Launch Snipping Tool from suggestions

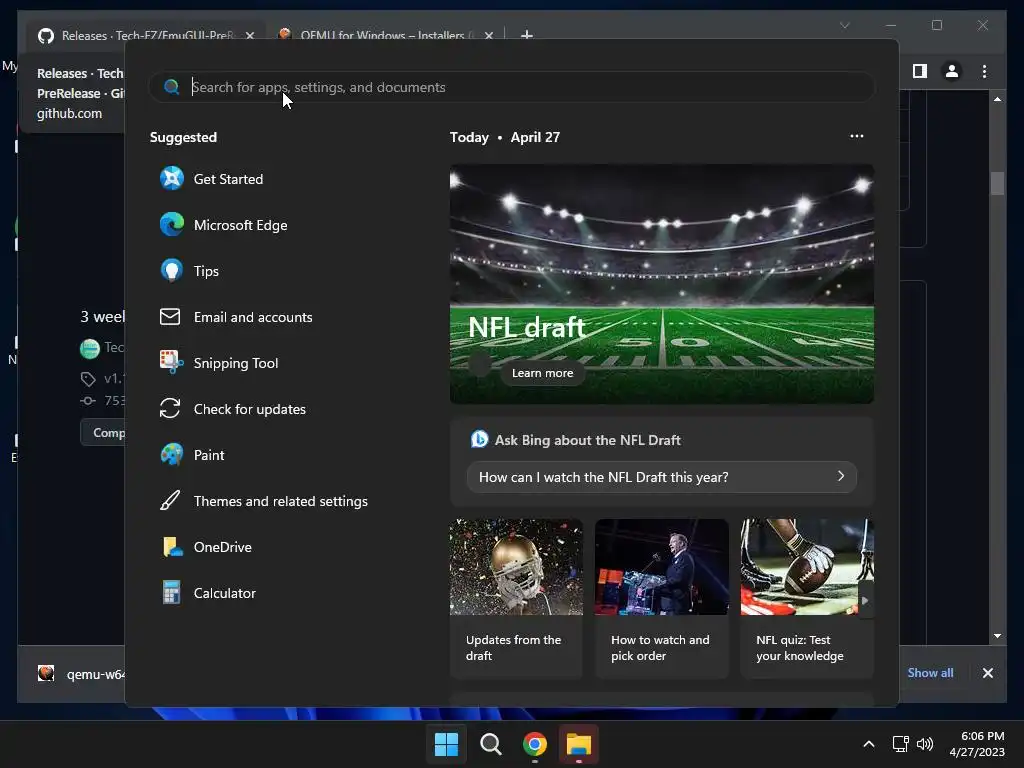tap(219, 363)
